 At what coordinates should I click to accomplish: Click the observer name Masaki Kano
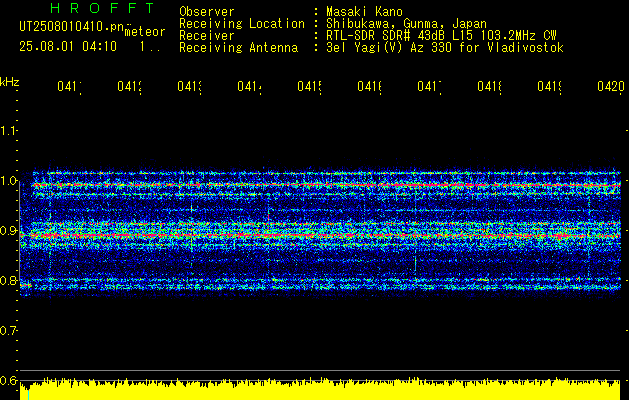(x=364, y=12)
